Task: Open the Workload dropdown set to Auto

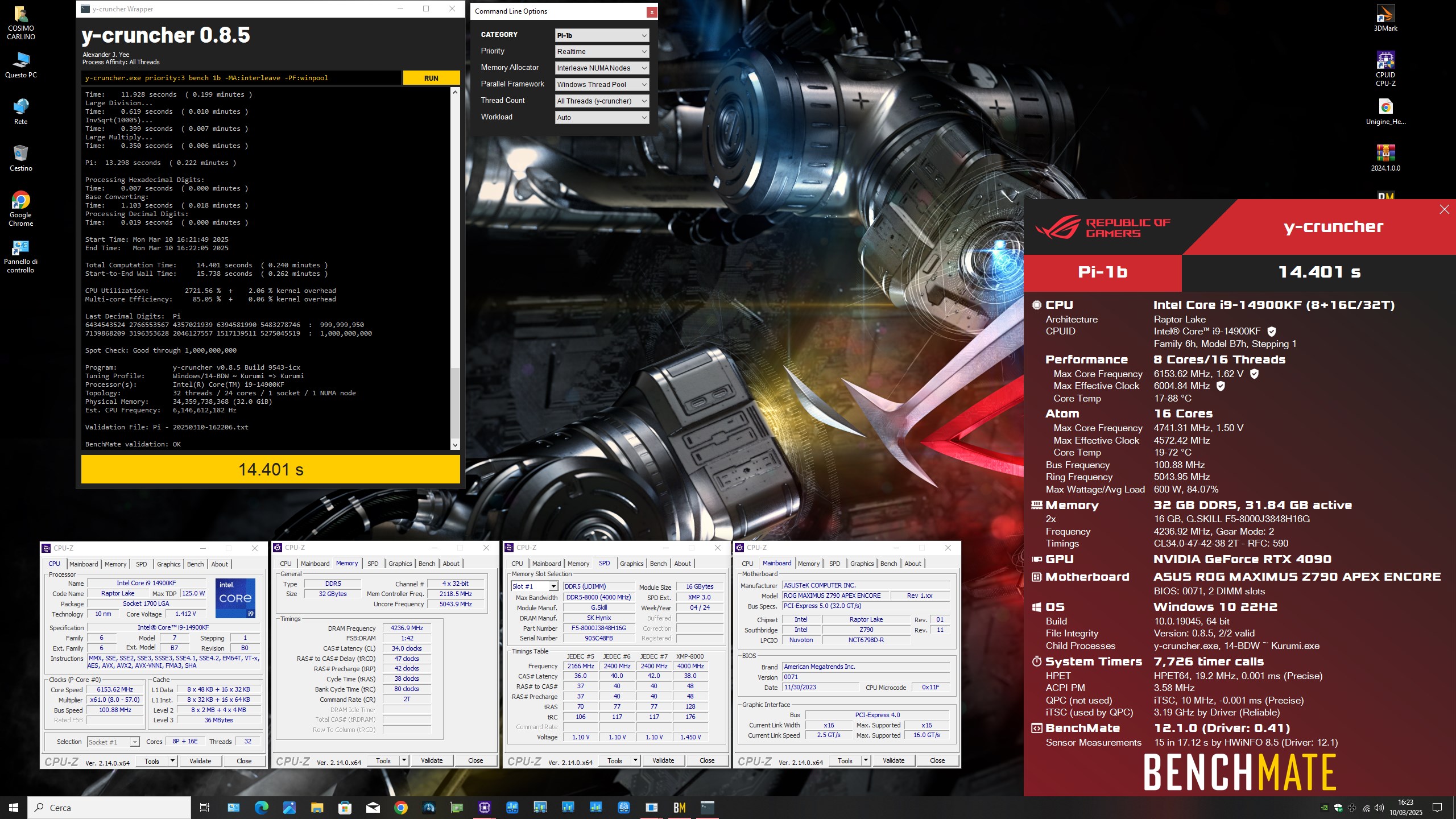Action: click(602, 118)
